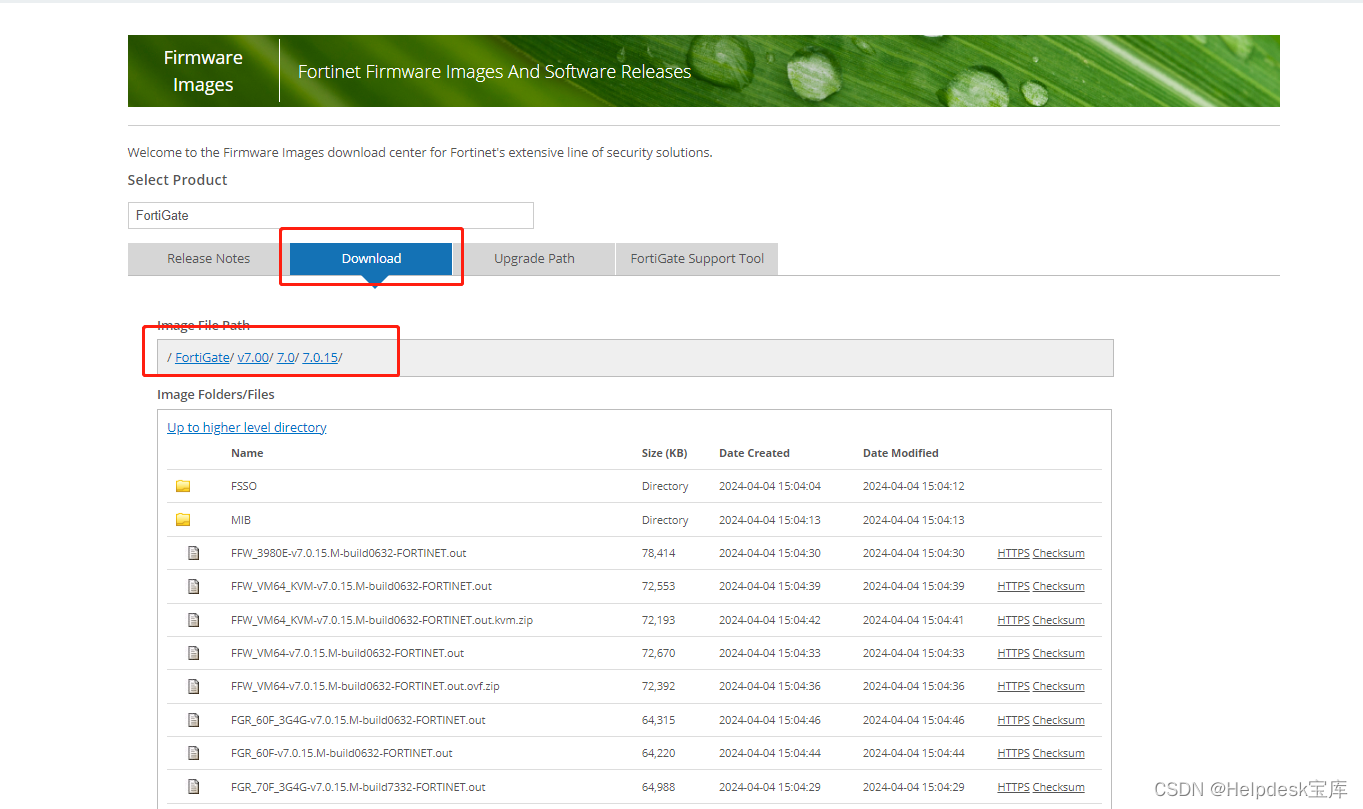Open the FSSO folder icon
Image resolution: width=1363 pixels, height=809 pixels.
point(183,486)
